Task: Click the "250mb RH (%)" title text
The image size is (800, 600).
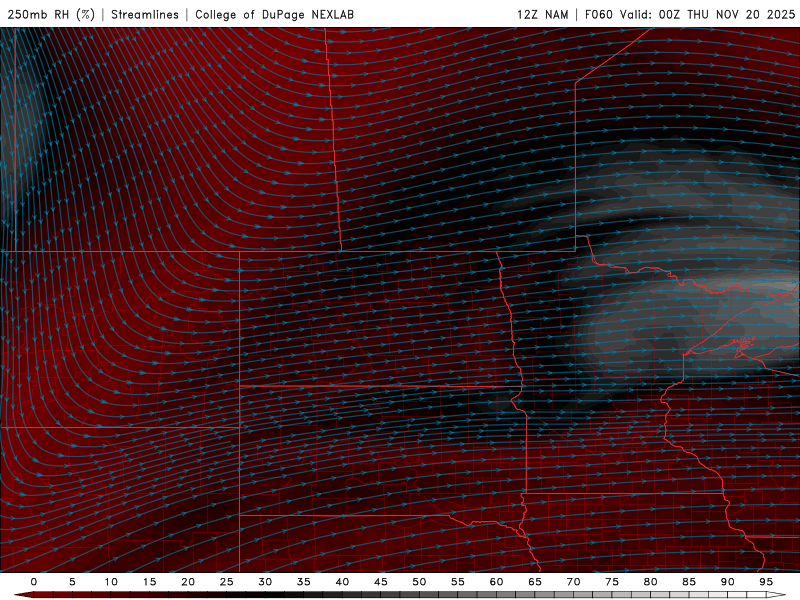Action: pos(51,14)
